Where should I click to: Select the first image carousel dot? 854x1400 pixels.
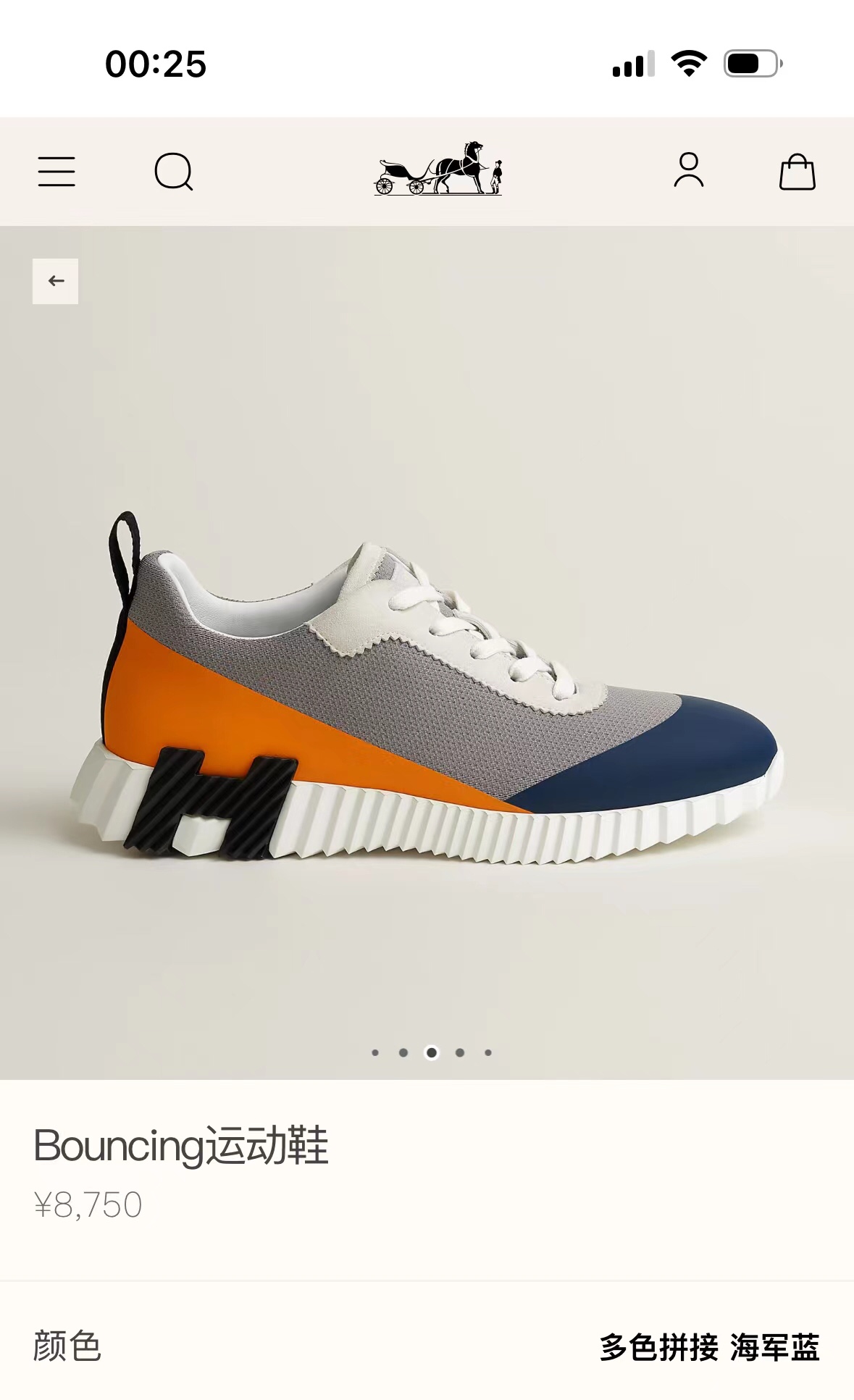point(375,1052)
